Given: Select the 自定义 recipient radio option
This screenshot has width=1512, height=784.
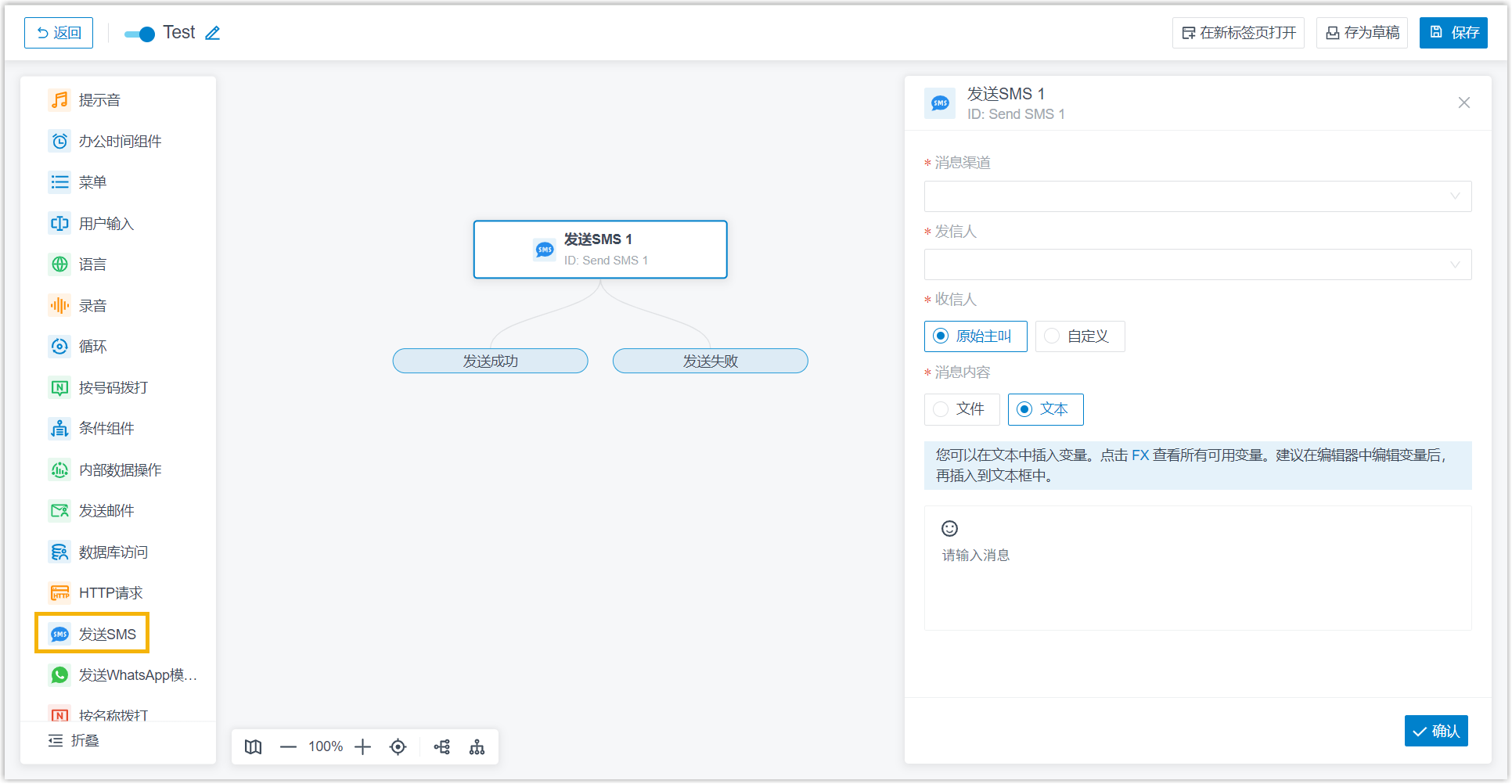Looking at the screenshot, I should (1080, 336).
